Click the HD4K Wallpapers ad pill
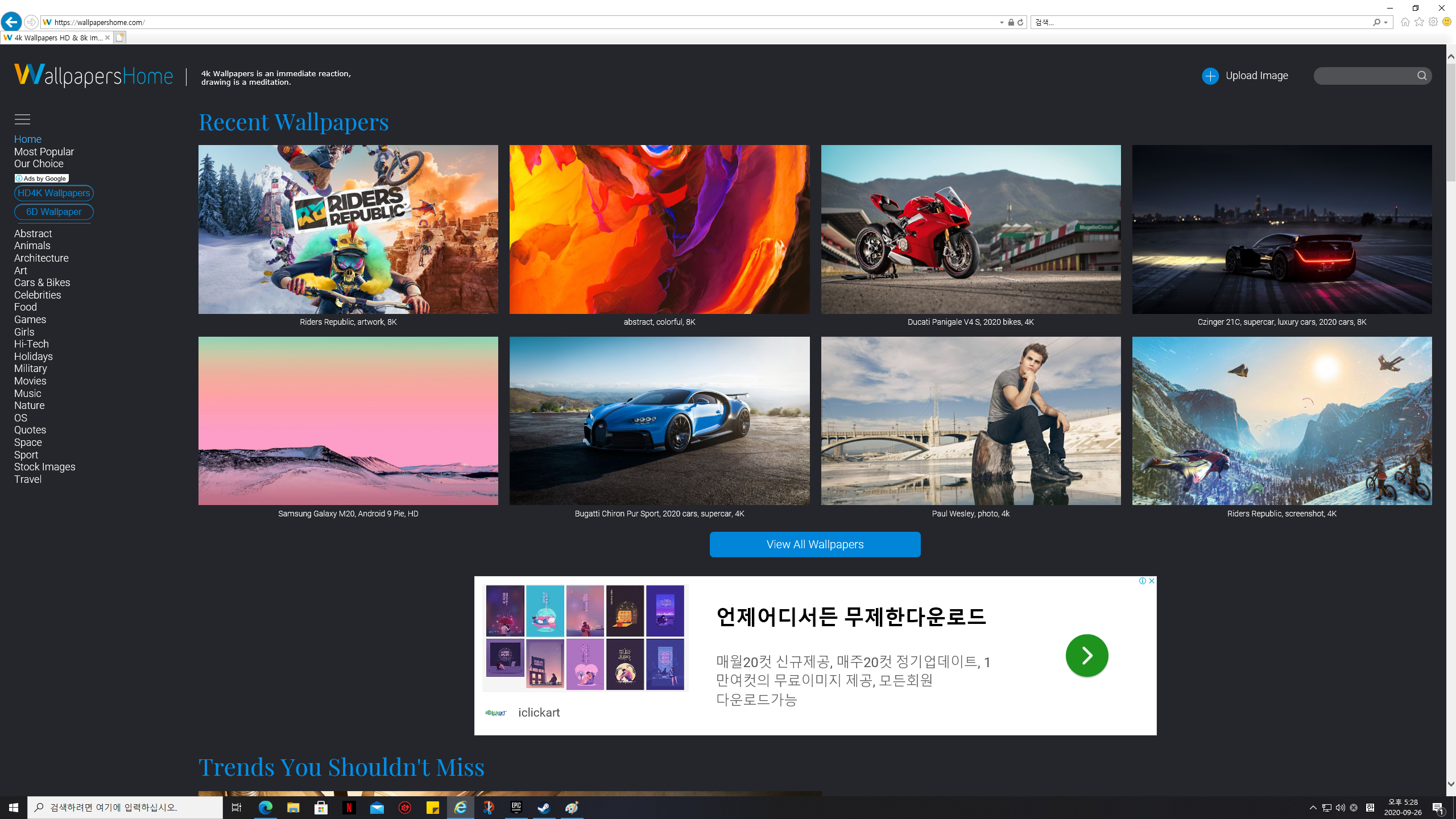Viewport: 1456px width, 819px height. [53, 193]
